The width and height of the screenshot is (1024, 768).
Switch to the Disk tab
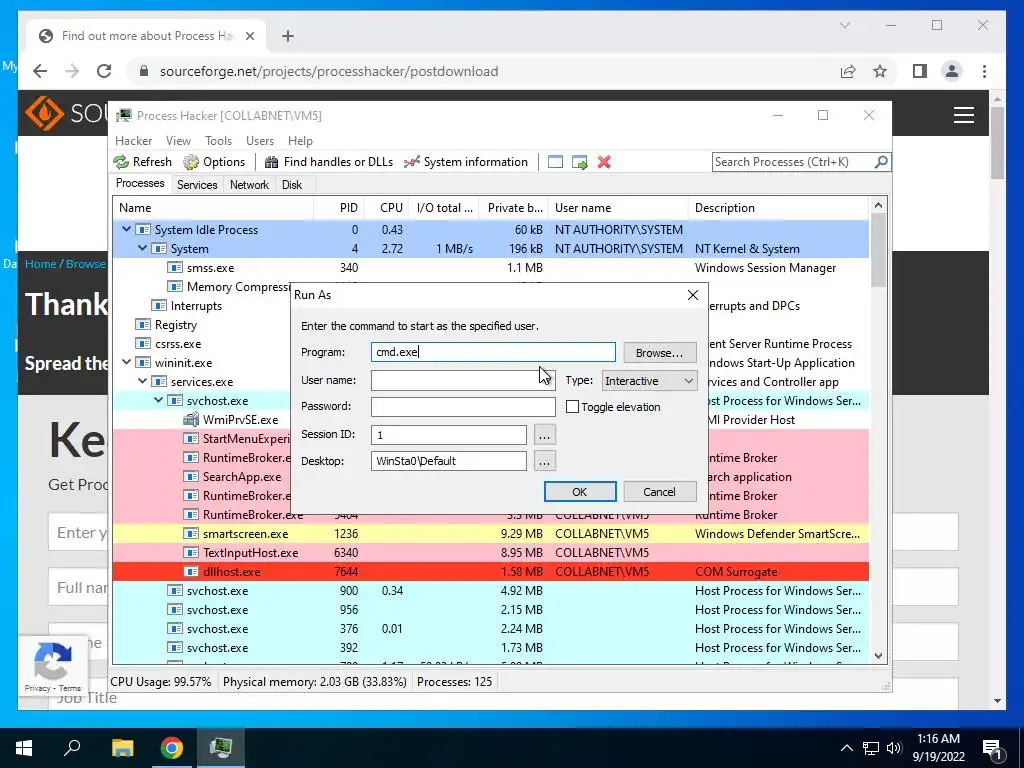[291, 185]
